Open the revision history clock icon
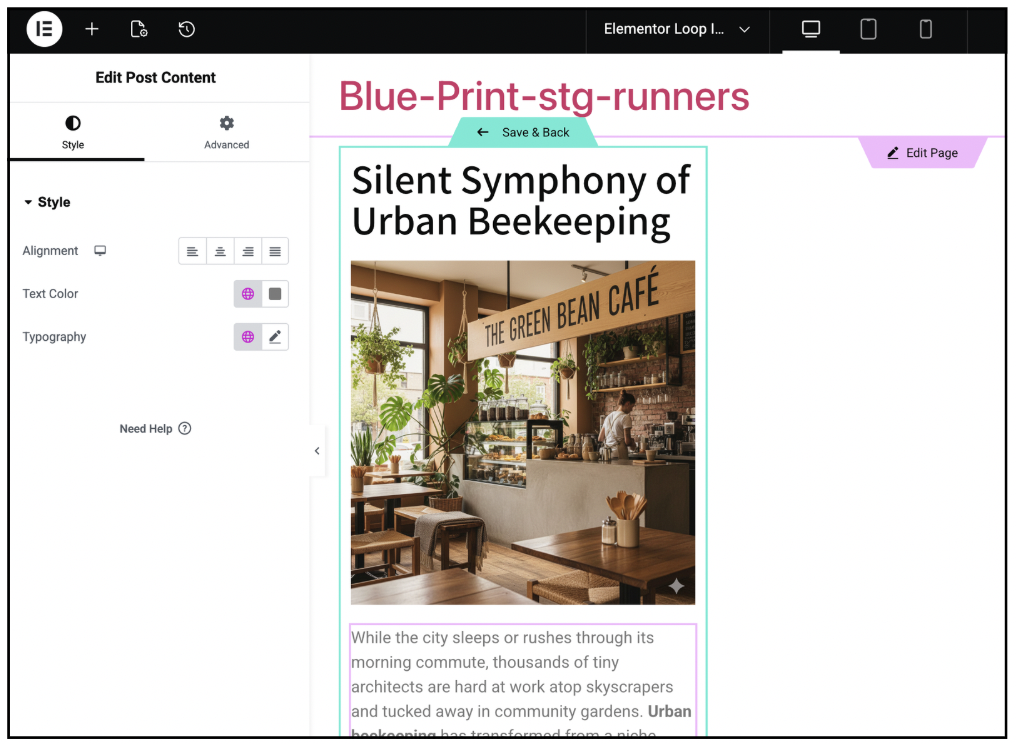This screenshot has height=744, width=1016. point(187,29)
